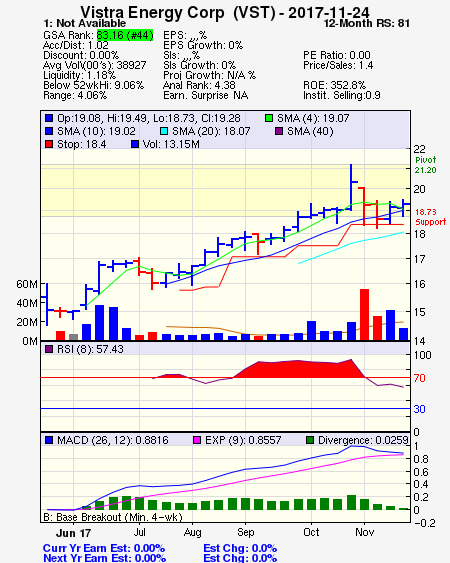Click the EXP (9): 0.8557 label
This screenshot has width=450, height=563.
243,440
